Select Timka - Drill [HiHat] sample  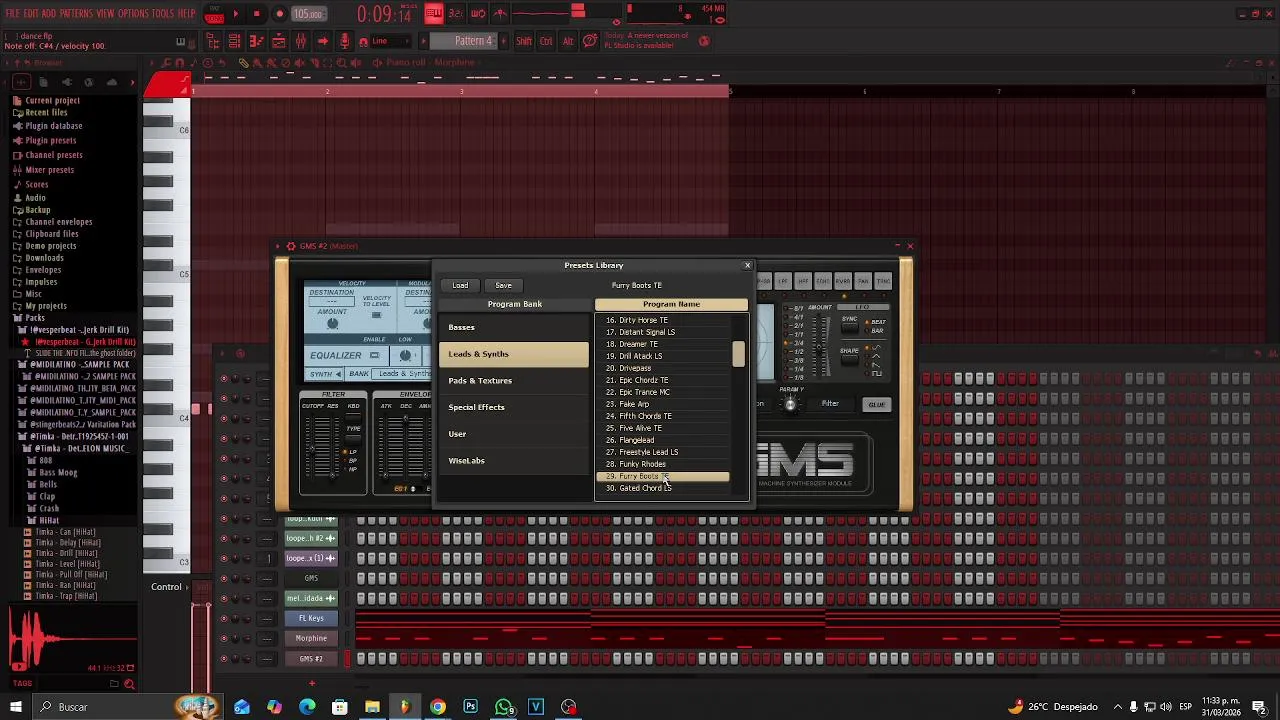[66, 553]
